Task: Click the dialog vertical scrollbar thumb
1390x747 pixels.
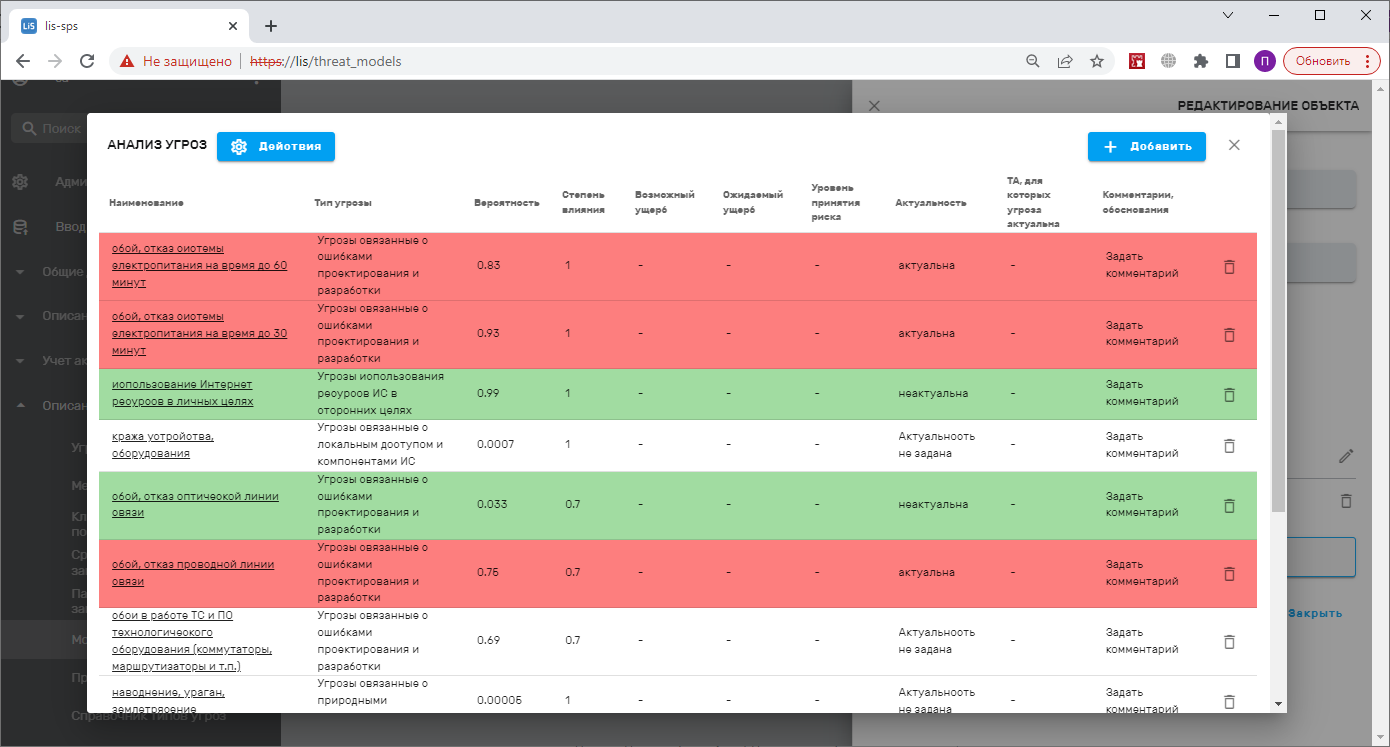Action: (x=1278, y=320)
